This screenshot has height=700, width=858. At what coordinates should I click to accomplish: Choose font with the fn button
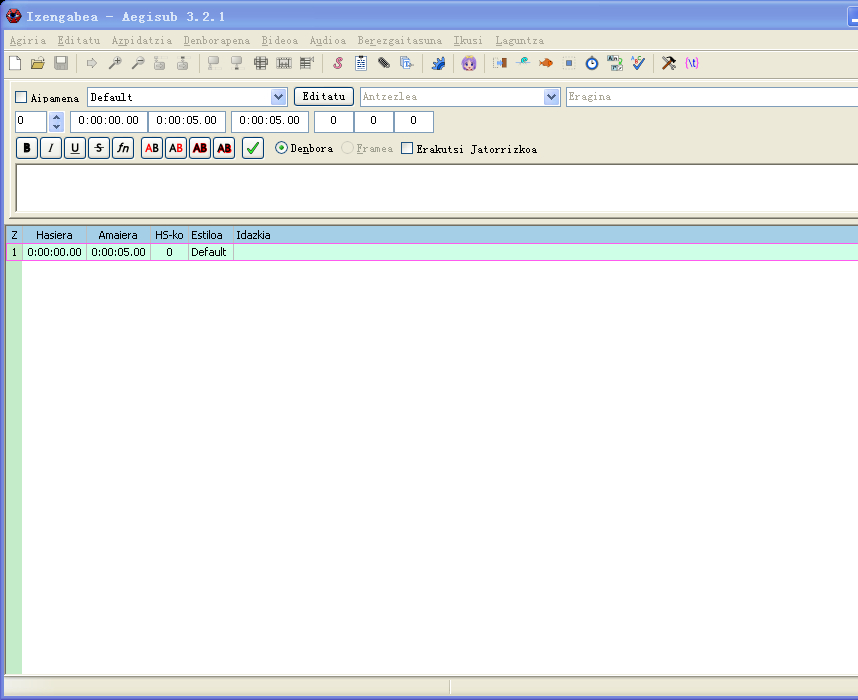click(123, 148)
